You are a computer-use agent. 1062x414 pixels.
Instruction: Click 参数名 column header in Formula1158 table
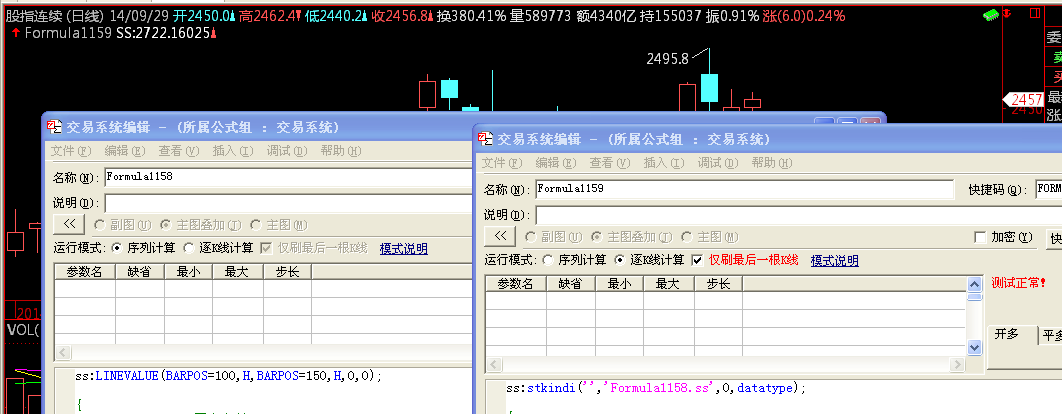coord(85,272)
